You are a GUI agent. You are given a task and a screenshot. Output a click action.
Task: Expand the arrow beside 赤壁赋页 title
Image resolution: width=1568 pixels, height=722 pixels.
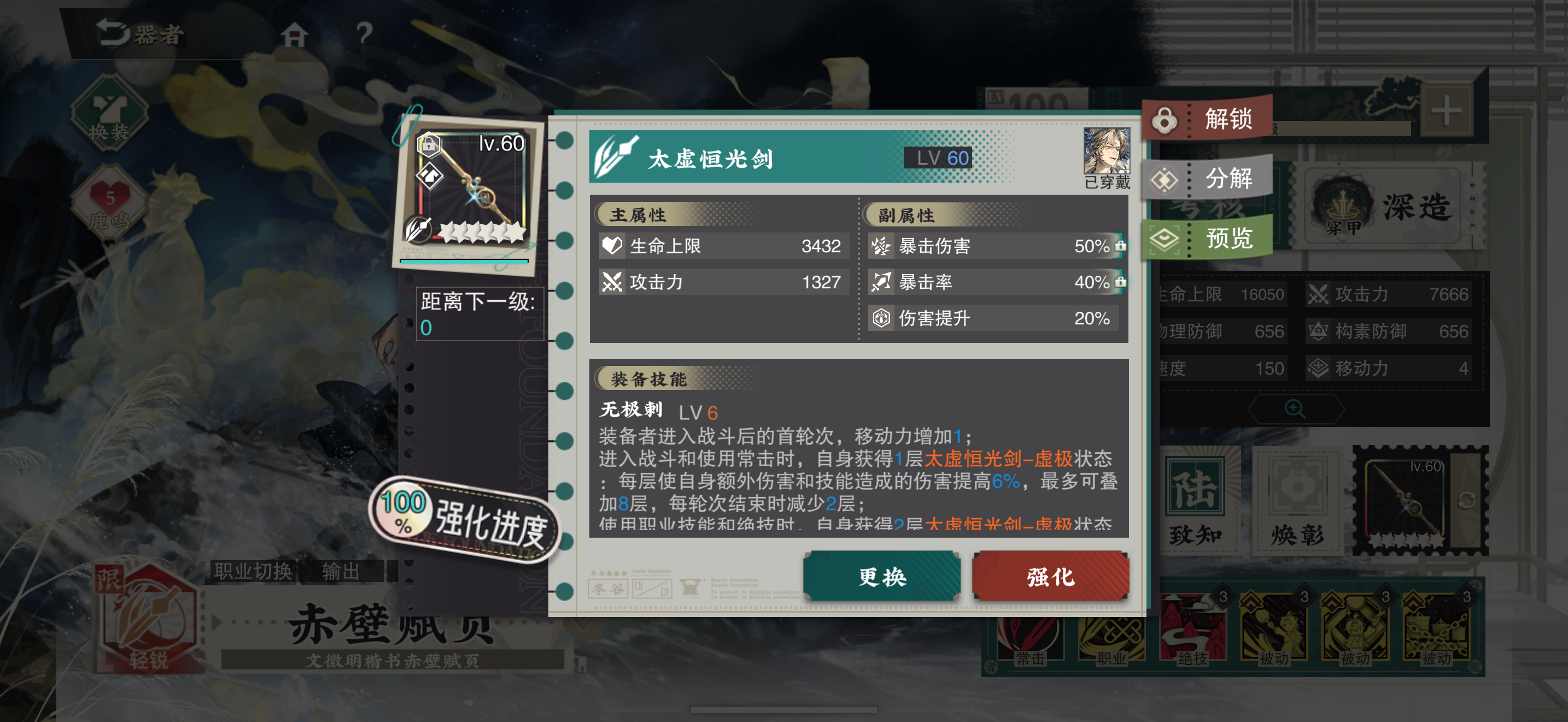point(216,622)
